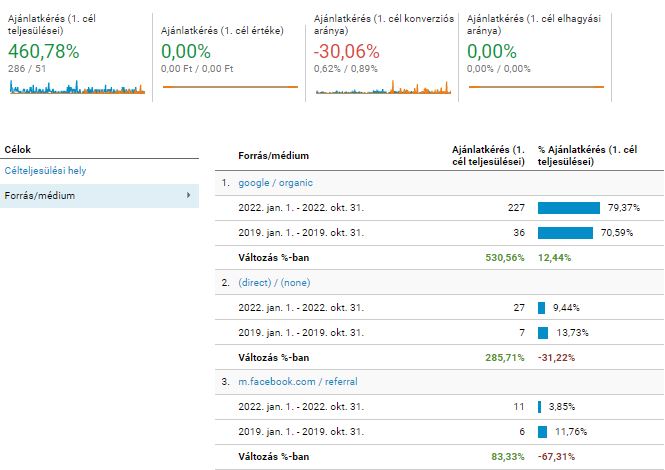Click the Forrás/médium column header

click(x=273, y=156)
